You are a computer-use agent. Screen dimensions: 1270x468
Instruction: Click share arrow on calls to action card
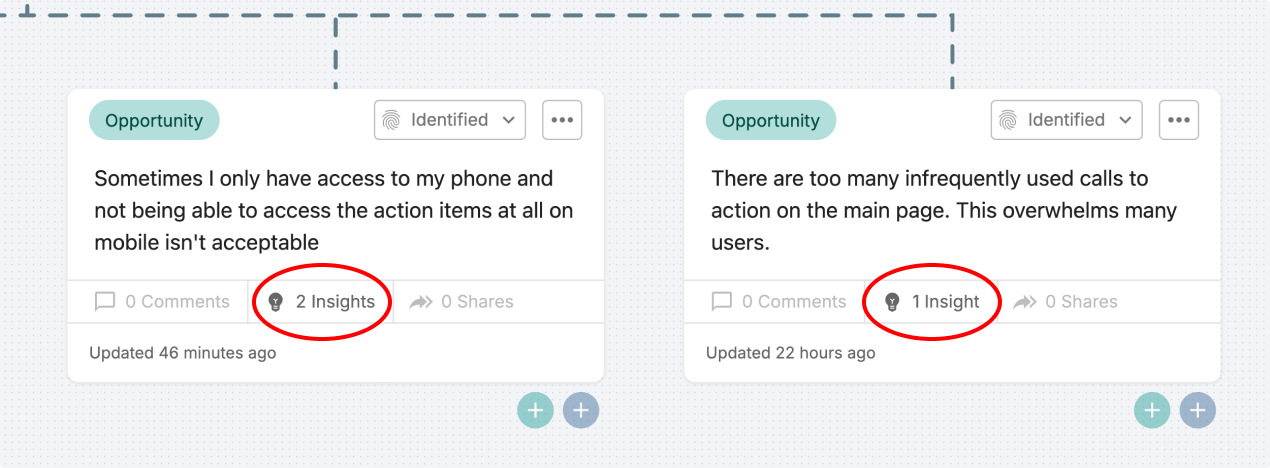(1025, 301)
